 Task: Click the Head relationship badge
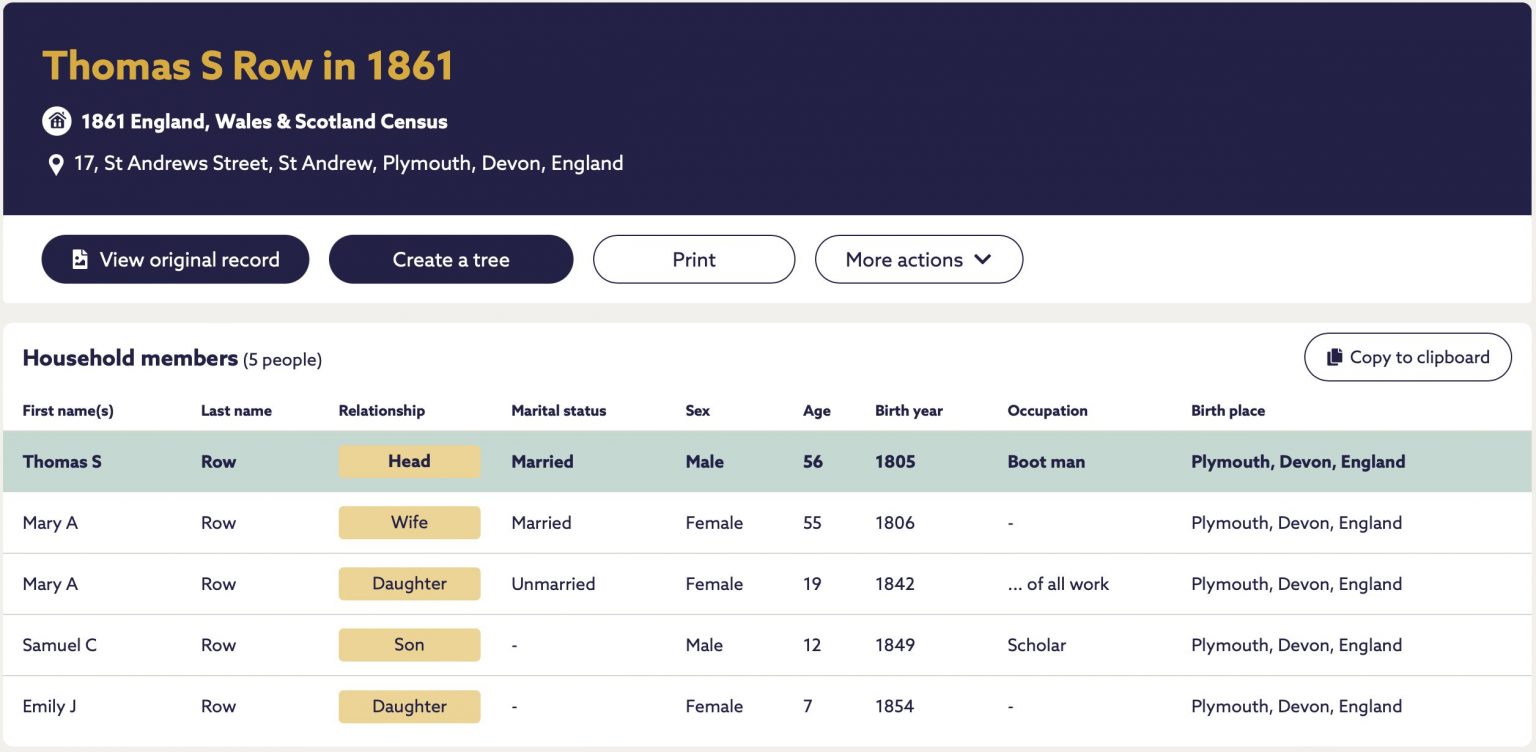pyautogui.click(x=409, y=462)
